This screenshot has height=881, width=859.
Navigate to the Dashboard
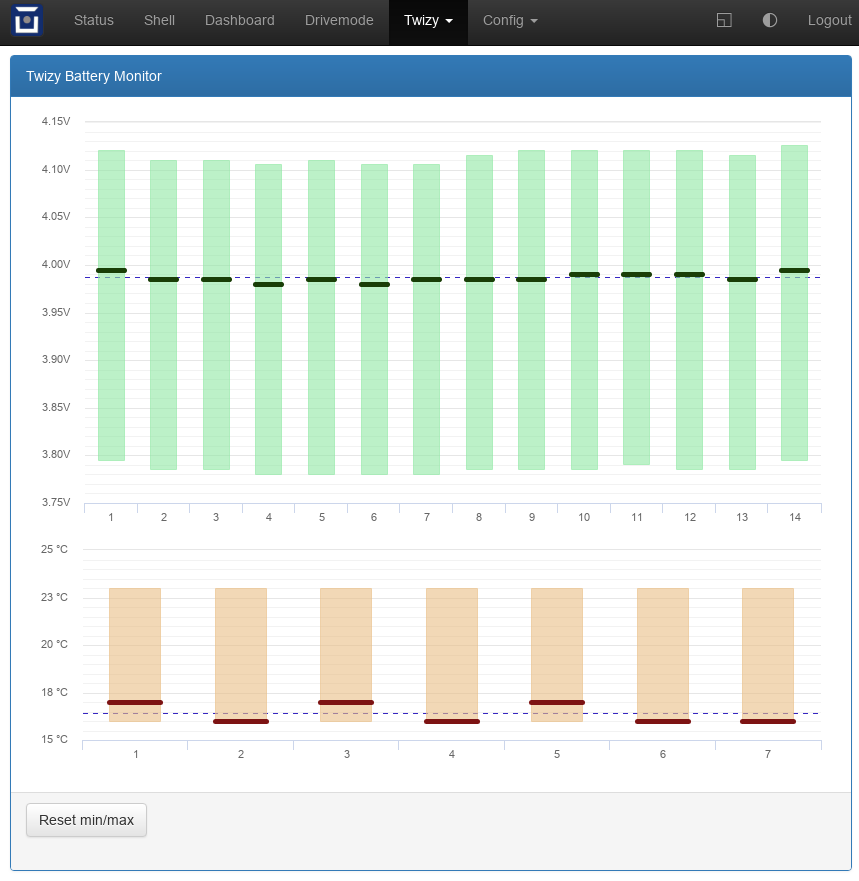click(239, 21)
